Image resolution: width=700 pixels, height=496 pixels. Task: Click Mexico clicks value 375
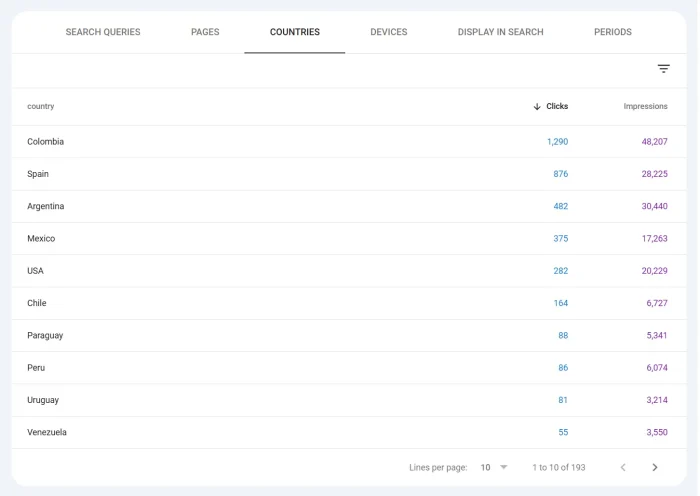coord(561,238)
